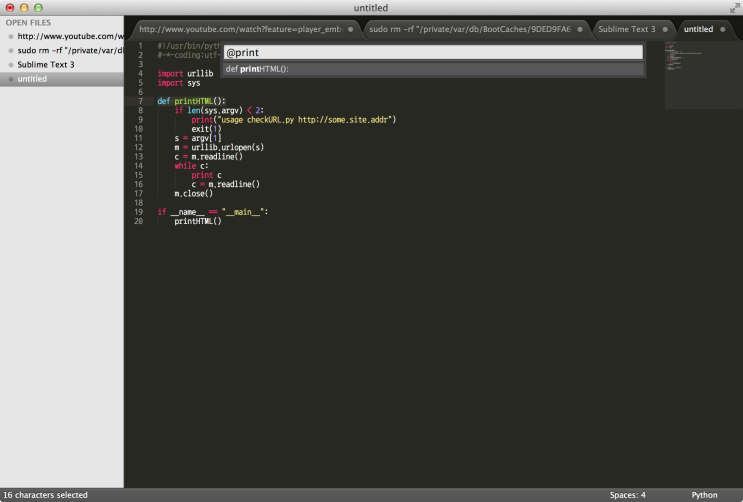
Task: Click 's = argv[1]' line
Action: tap(198, 138)
